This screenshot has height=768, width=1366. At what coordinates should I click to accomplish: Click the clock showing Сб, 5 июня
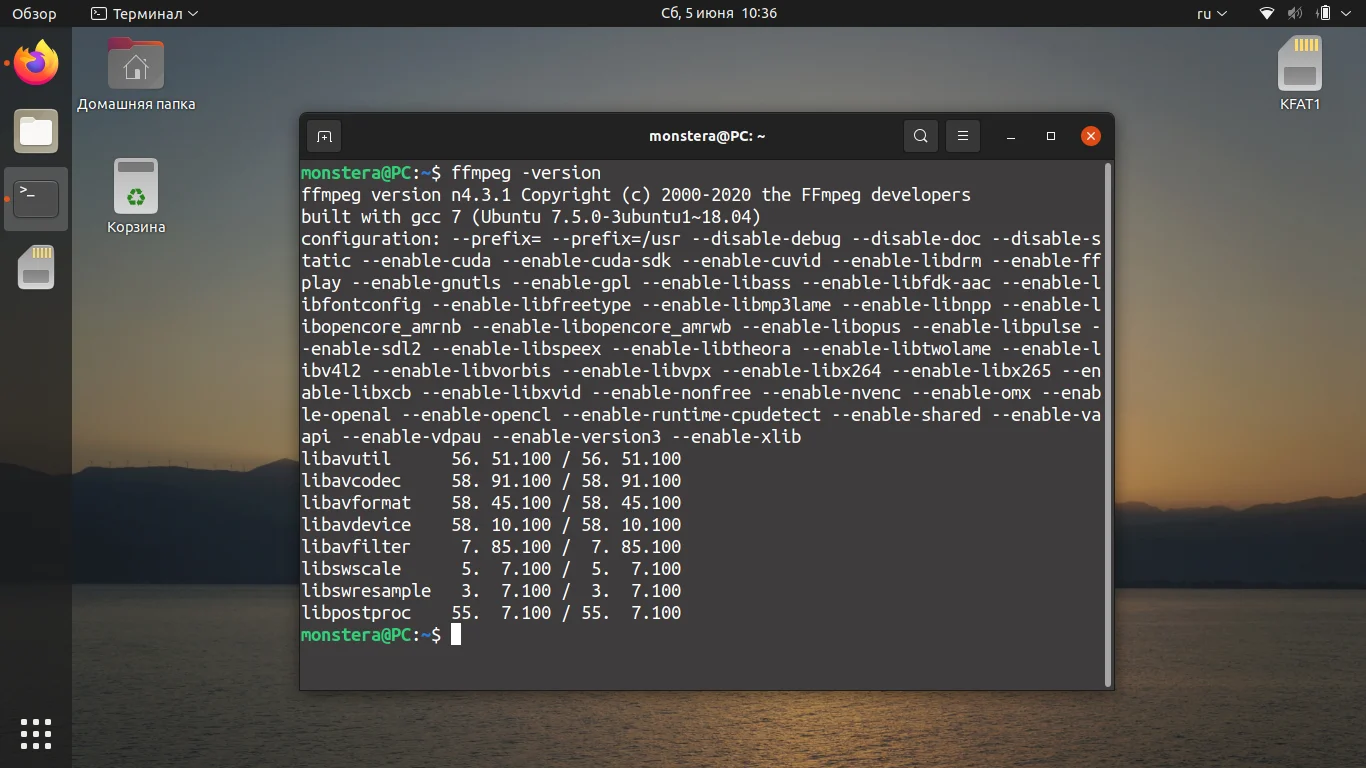pyautogui.click(x=720, y=13)
